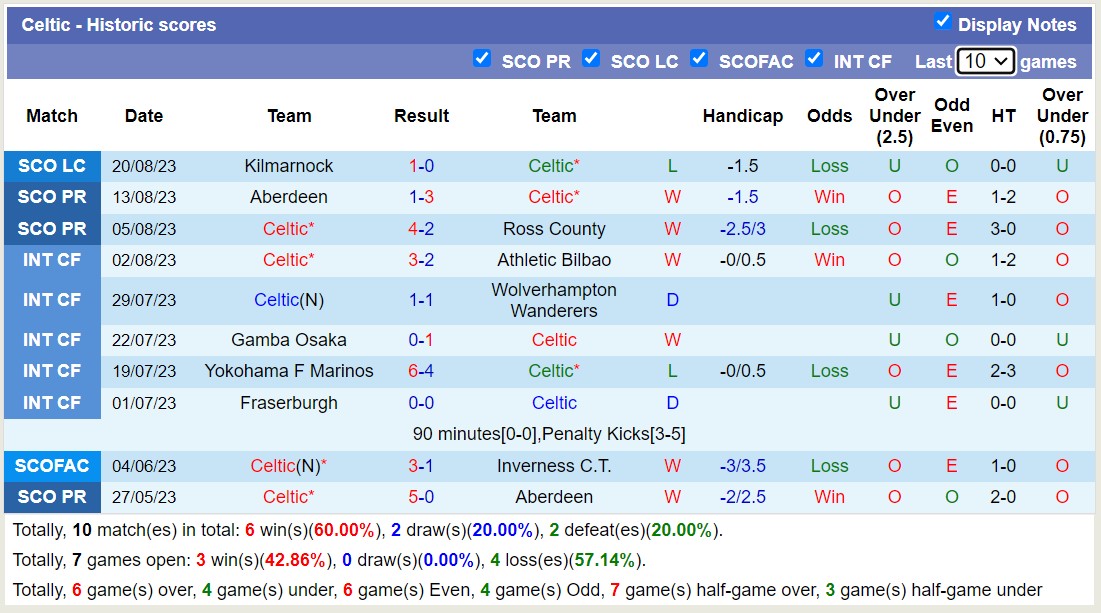The height and width of the screenshot is (613, 1101).
Task: Toggle the INT CF filter checkbox
Action: click(814, 58)
